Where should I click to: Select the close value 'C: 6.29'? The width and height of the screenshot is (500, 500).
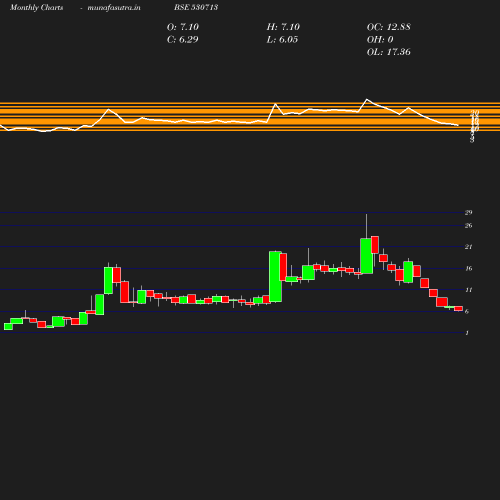pos(183,40)
